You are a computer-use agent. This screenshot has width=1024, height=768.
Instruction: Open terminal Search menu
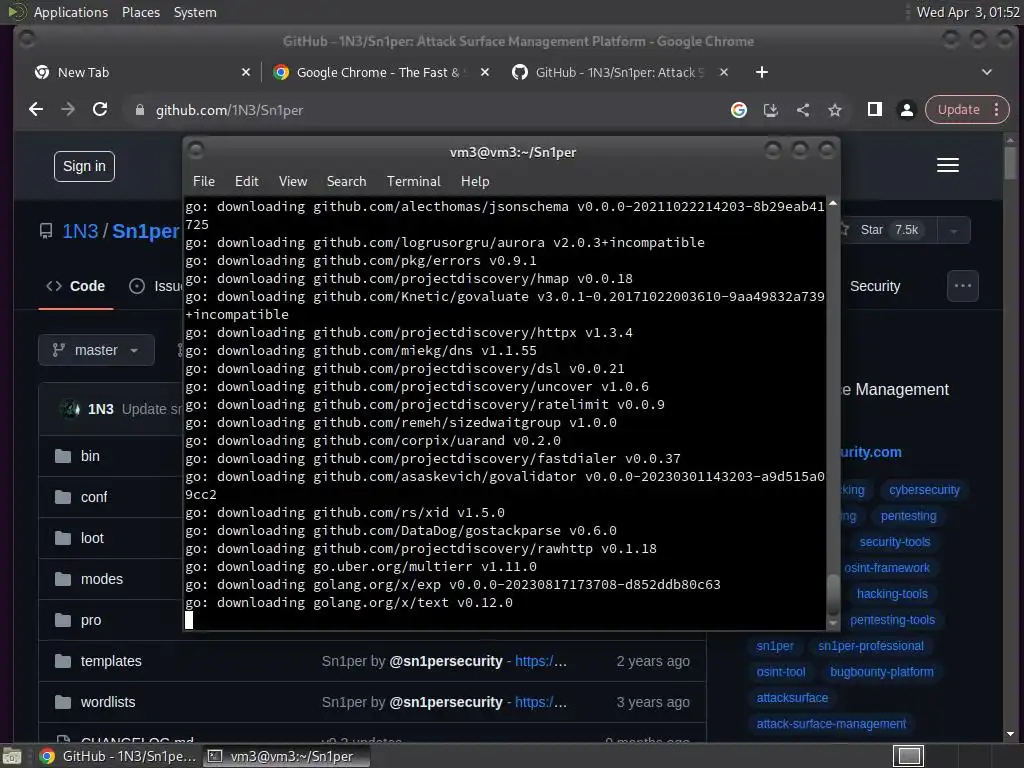tap(346, 182)
